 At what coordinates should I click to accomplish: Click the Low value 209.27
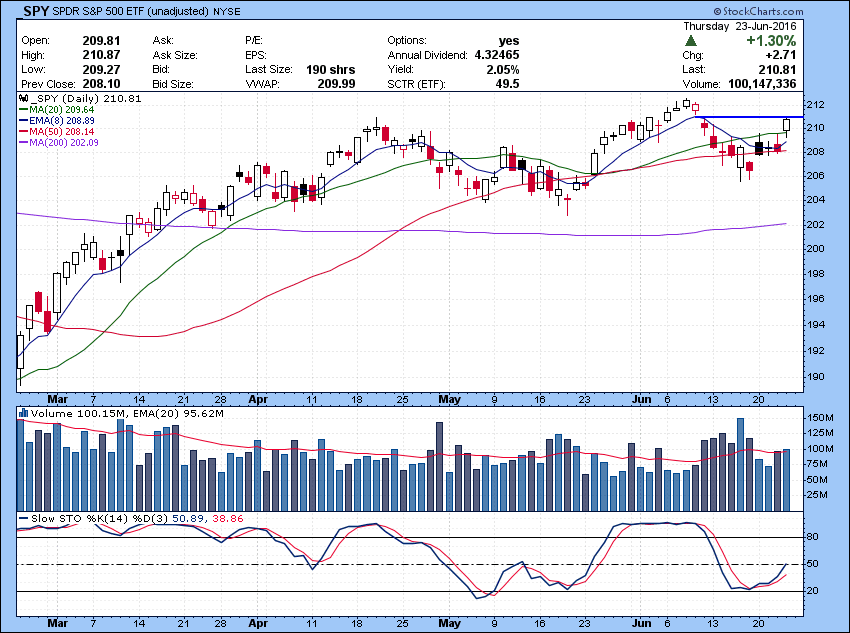(x=101, y=69)
